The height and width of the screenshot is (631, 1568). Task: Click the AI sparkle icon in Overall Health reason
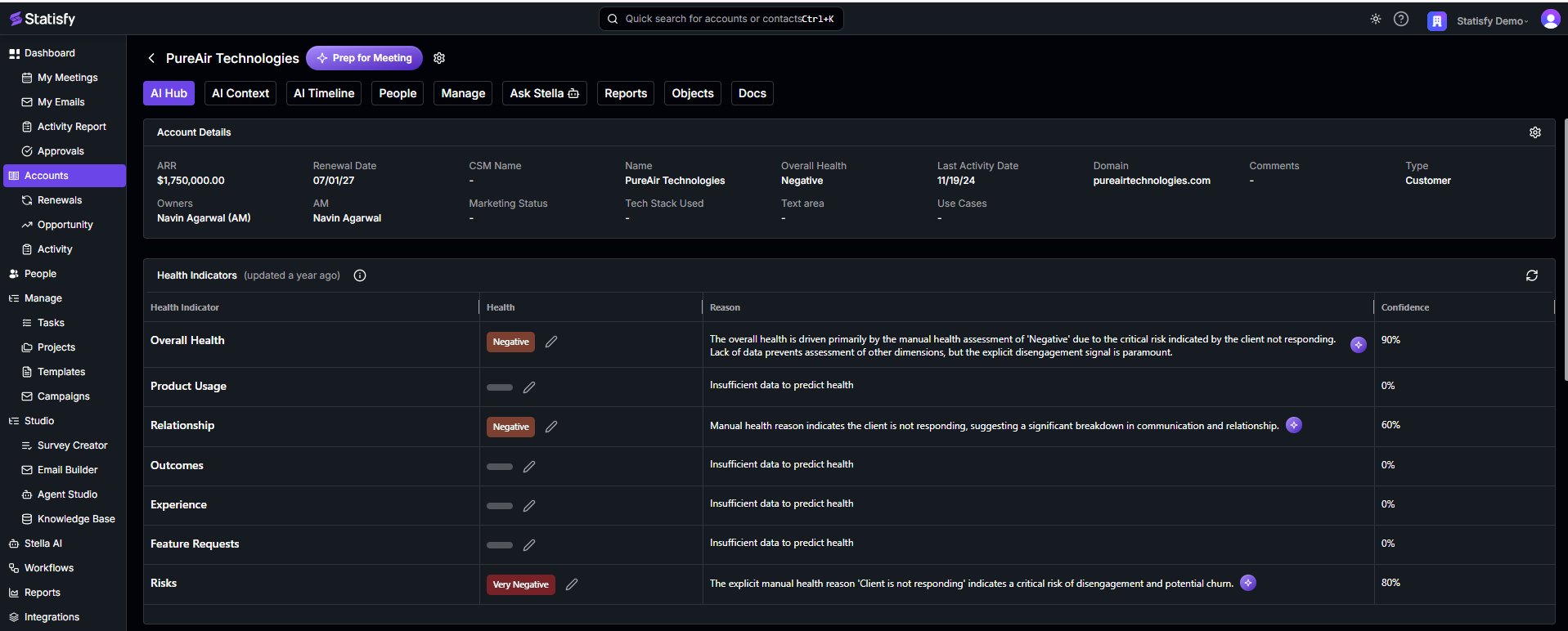point(1359,345)
